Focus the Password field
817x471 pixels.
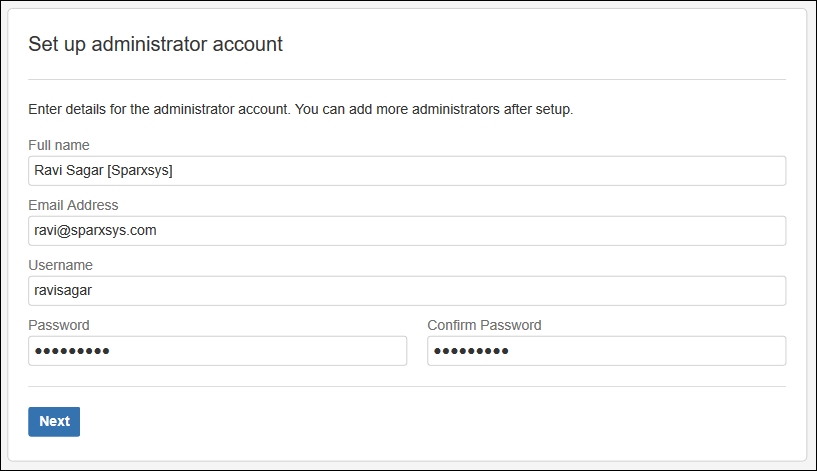point(217,351)
